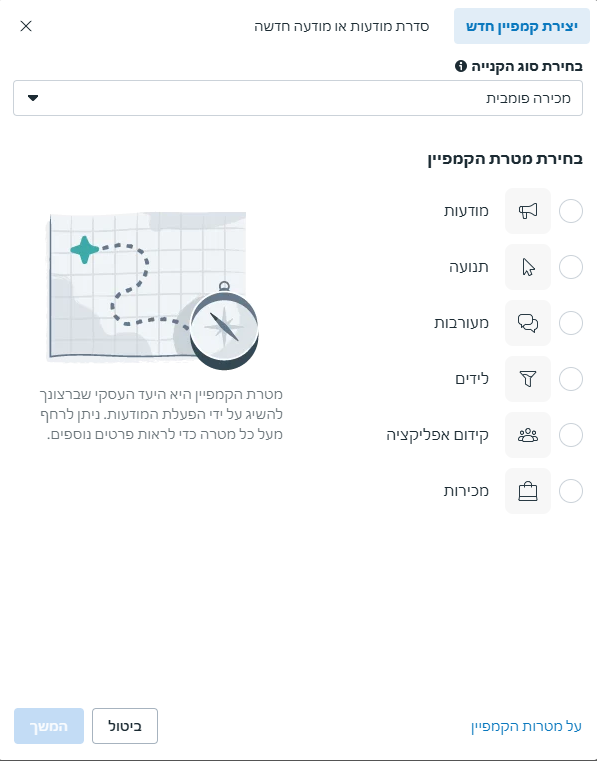The width and height of the screenshot is (597, 761).
Task: Close the campaign creation dialog with X
Action: [26, 26]
